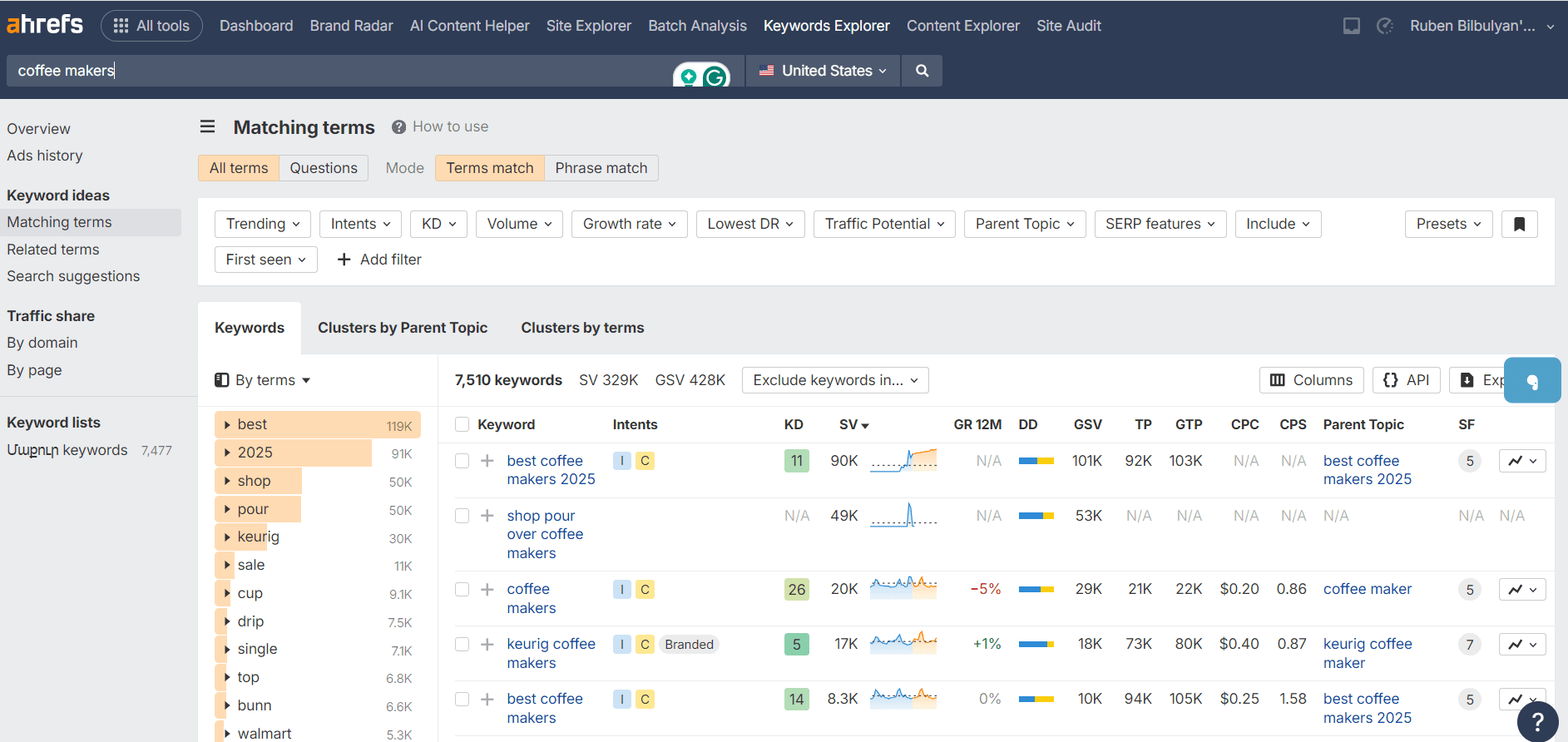Add 'shop pour over coffee makers' via plus icon
This screenshot has width=1568, height=742.
pyautogui.click(x=487, y=516)
